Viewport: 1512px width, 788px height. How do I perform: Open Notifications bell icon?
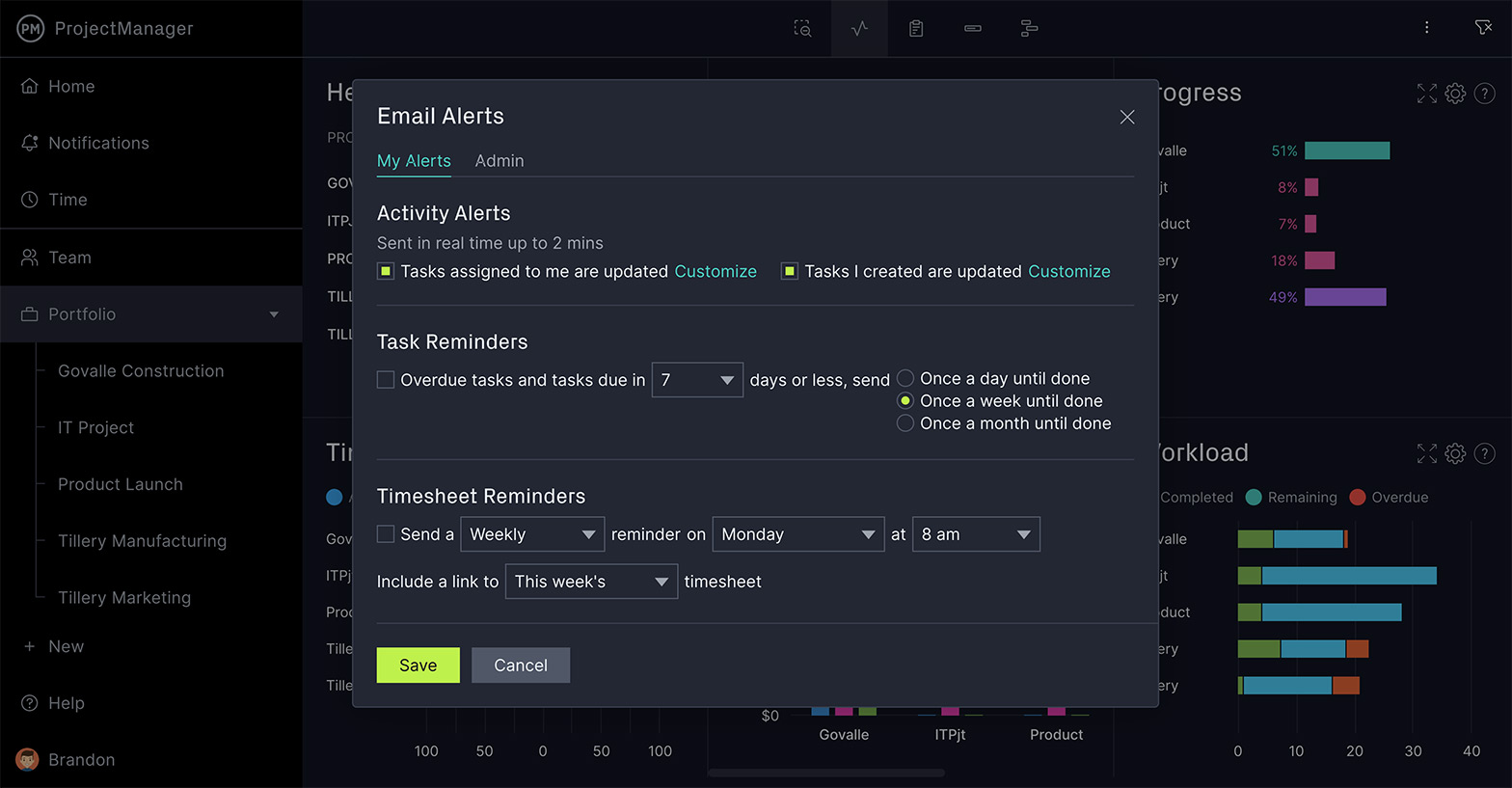point(30,143)
